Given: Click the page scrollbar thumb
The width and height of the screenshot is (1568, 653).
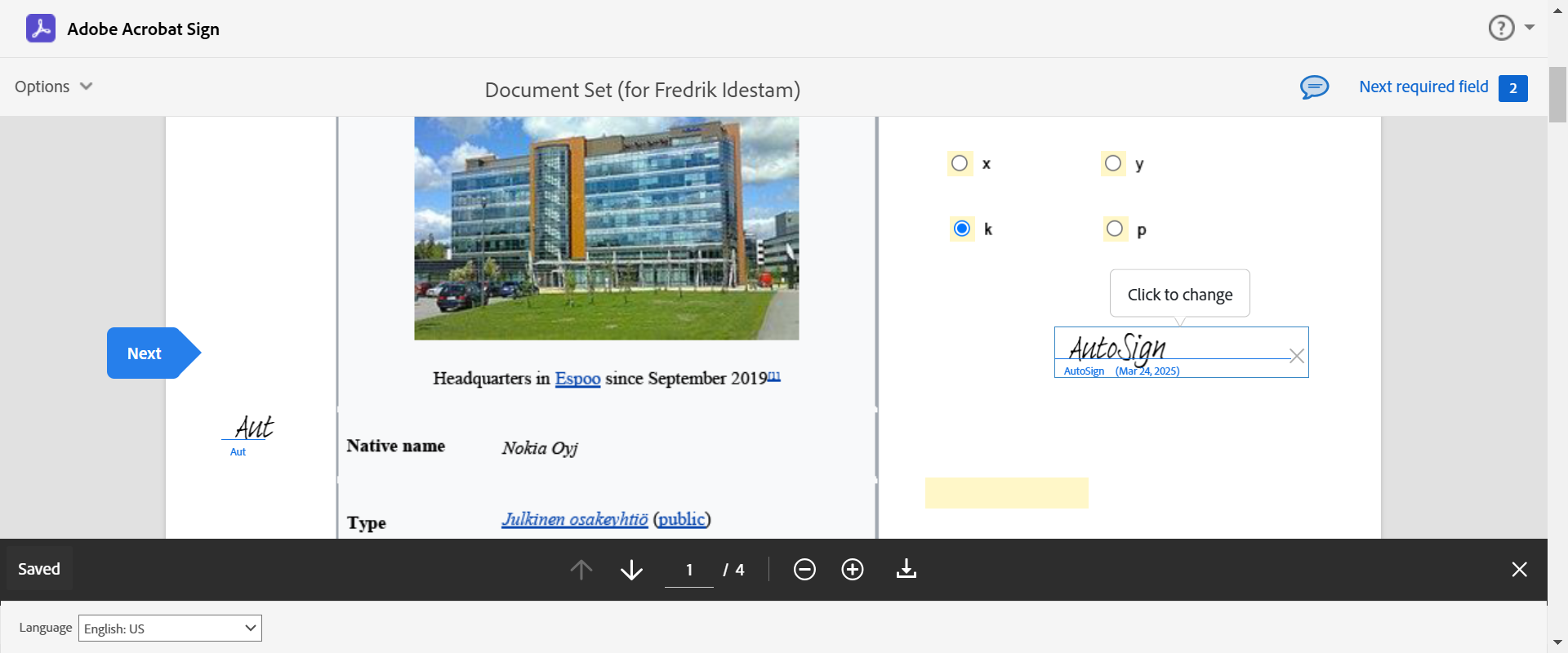Looking at the screenshot, I should pos(1558,95).
